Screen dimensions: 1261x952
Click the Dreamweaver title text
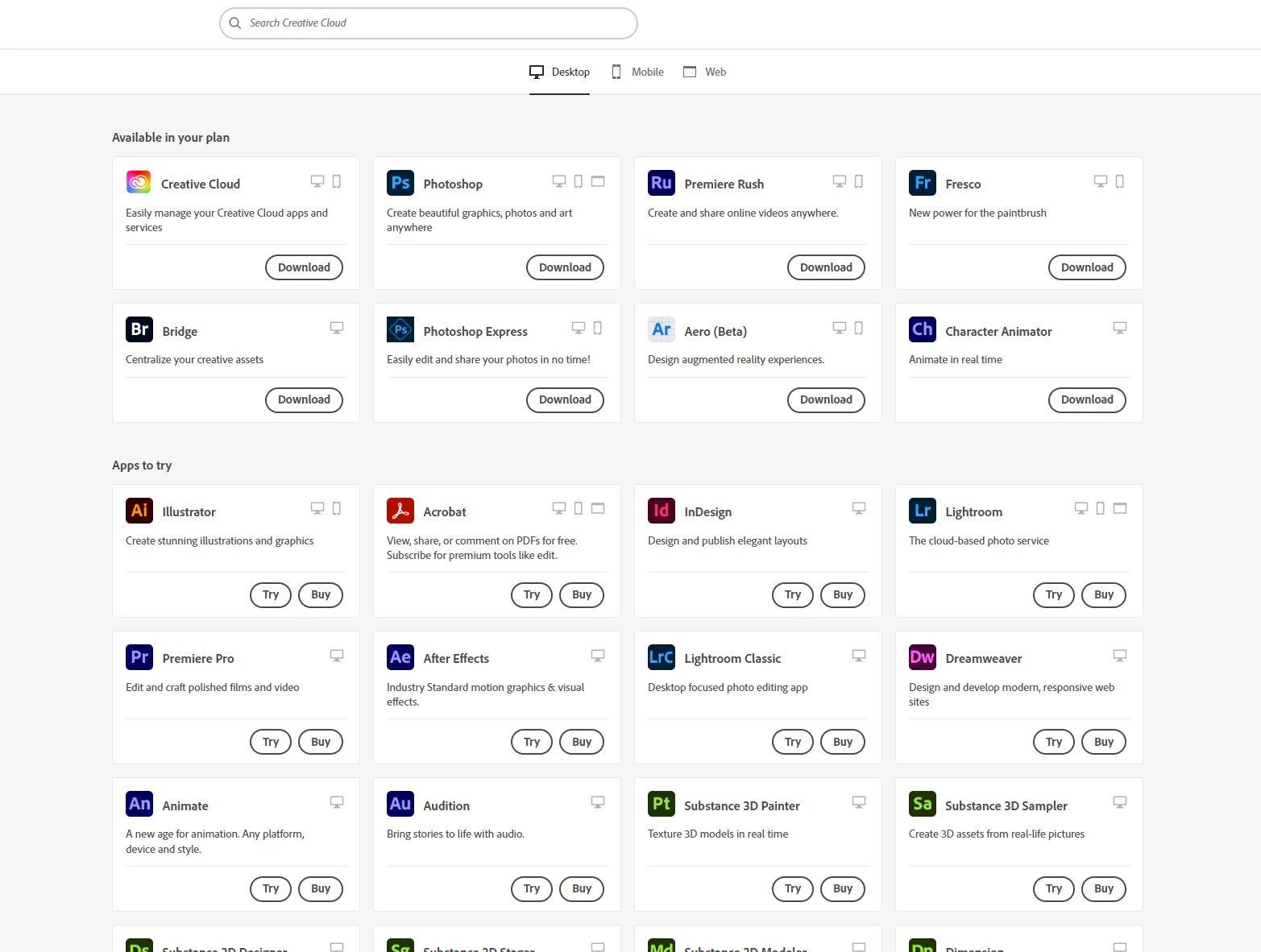[984, 659]
